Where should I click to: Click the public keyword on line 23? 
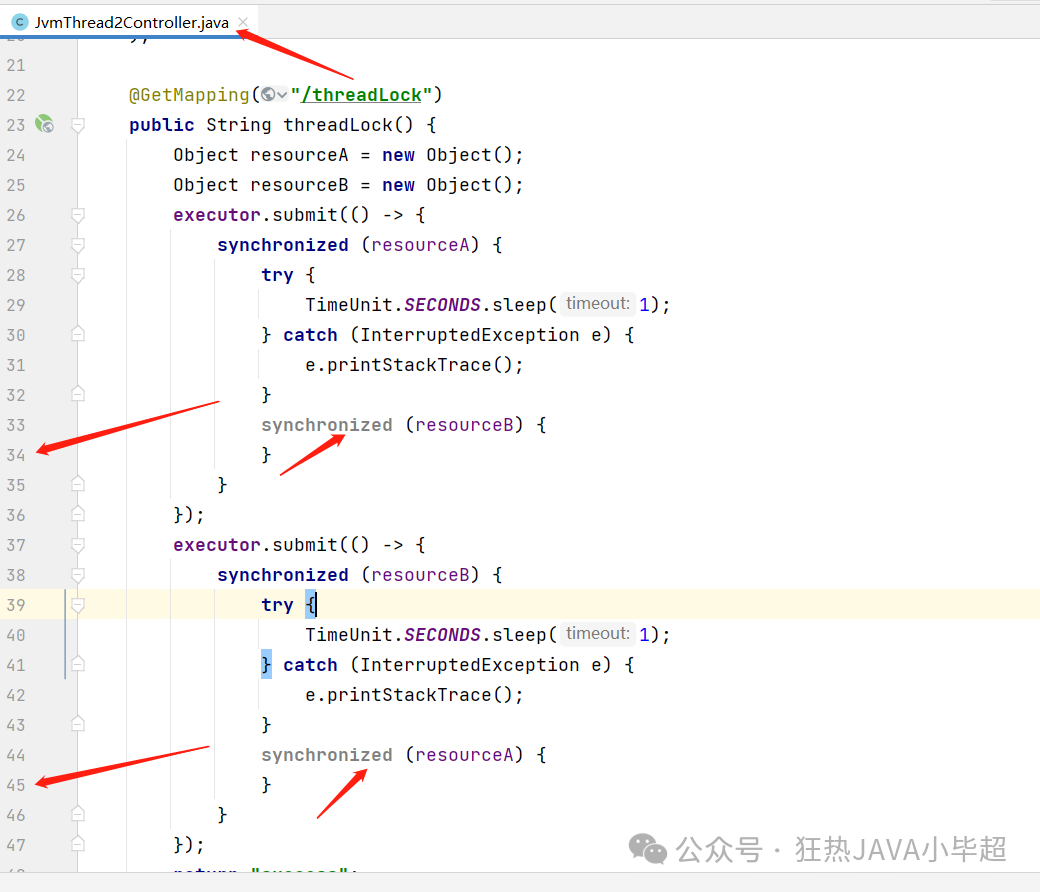click(162, 125)
